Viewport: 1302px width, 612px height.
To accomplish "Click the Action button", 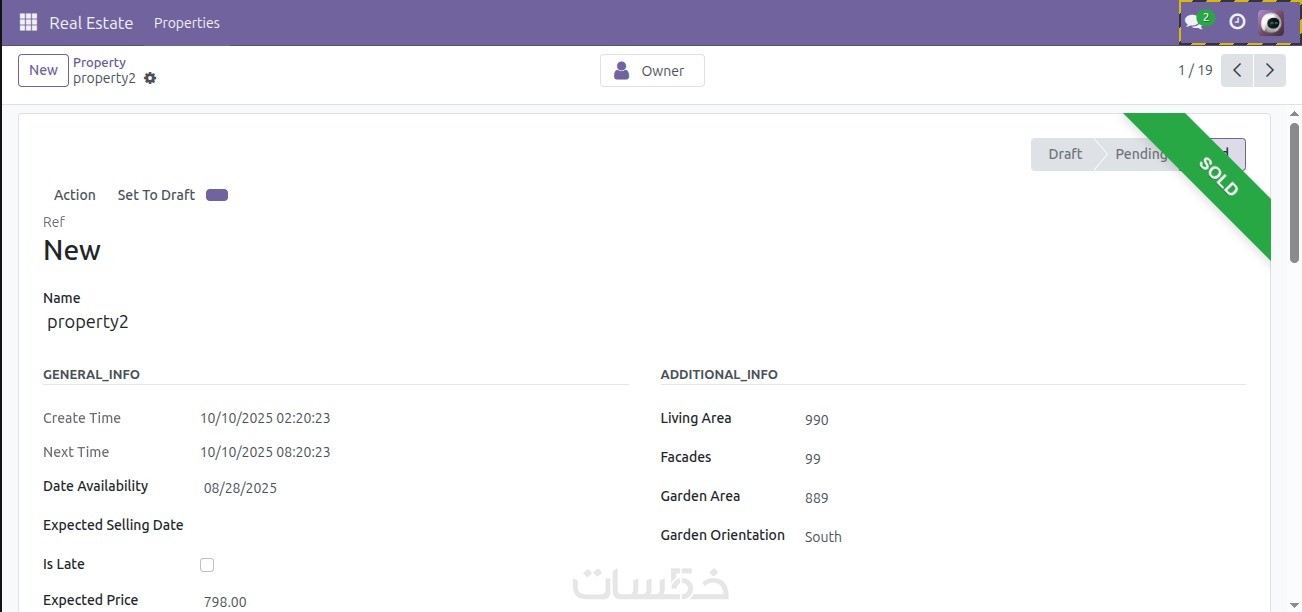I will [x=75, y=195].
